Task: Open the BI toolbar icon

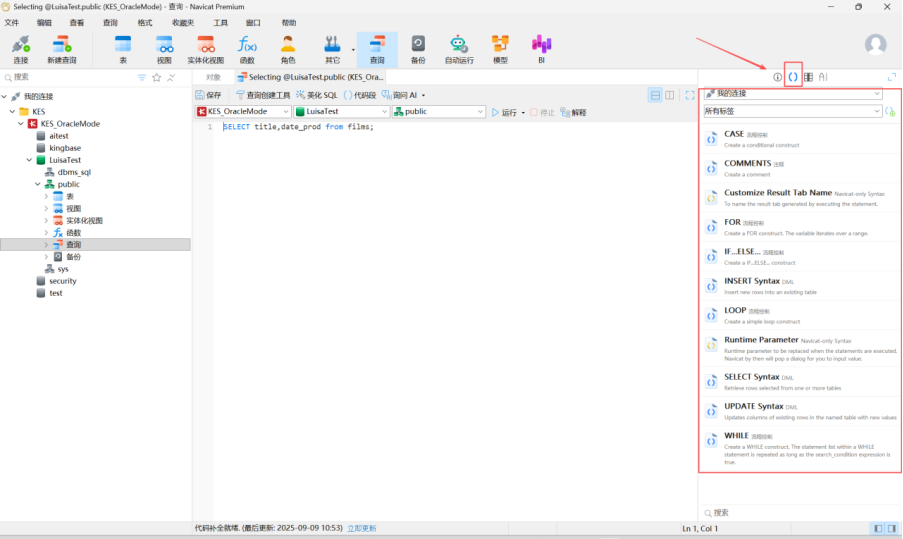Action: (x=541, y=48)
